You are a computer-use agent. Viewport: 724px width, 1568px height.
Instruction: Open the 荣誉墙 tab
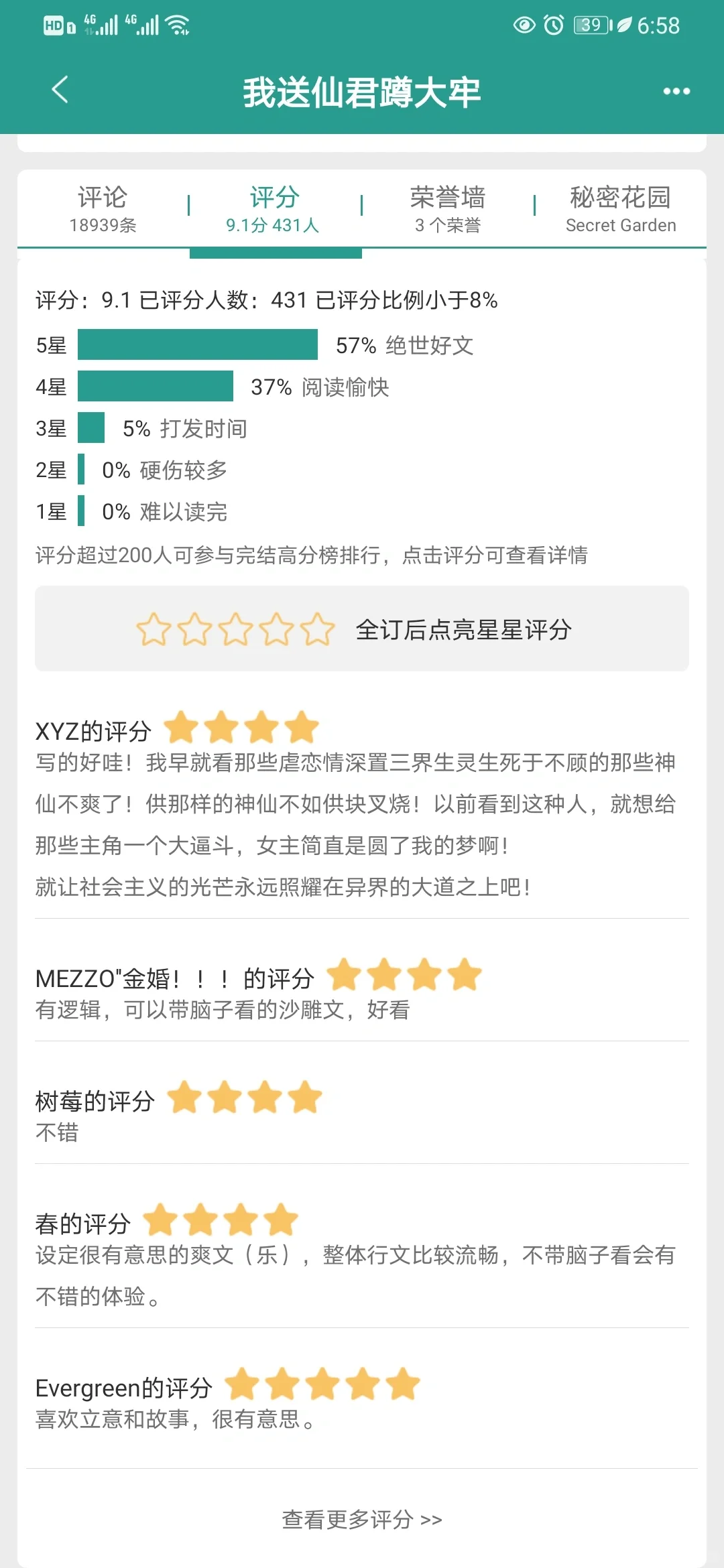click(448, 209)
